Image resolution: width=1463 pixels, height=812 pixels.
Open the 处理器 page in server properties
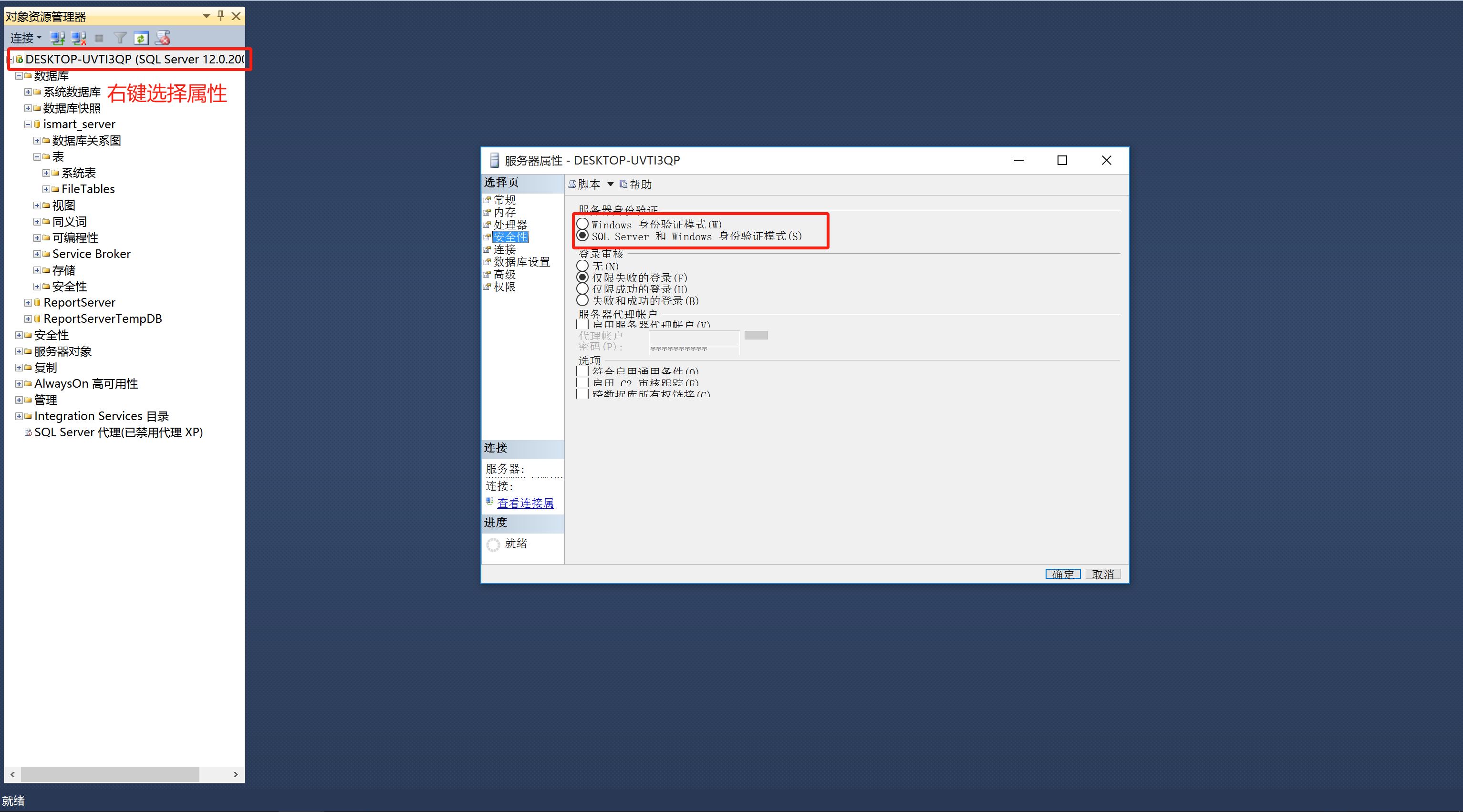click(x=510, y=225)
